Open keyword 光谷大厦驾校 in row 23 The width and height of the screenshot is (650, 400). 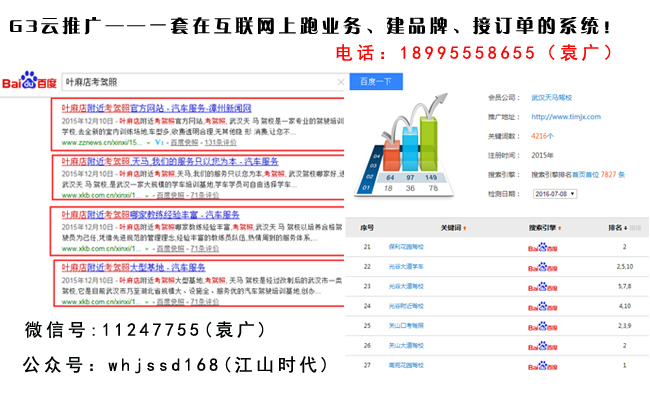[x=406, y=286]
